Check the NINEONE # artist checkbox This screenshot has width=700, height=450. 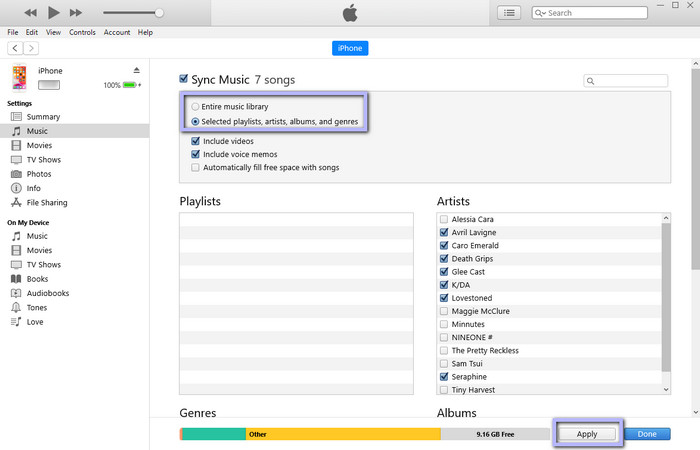tap(444, 337)
